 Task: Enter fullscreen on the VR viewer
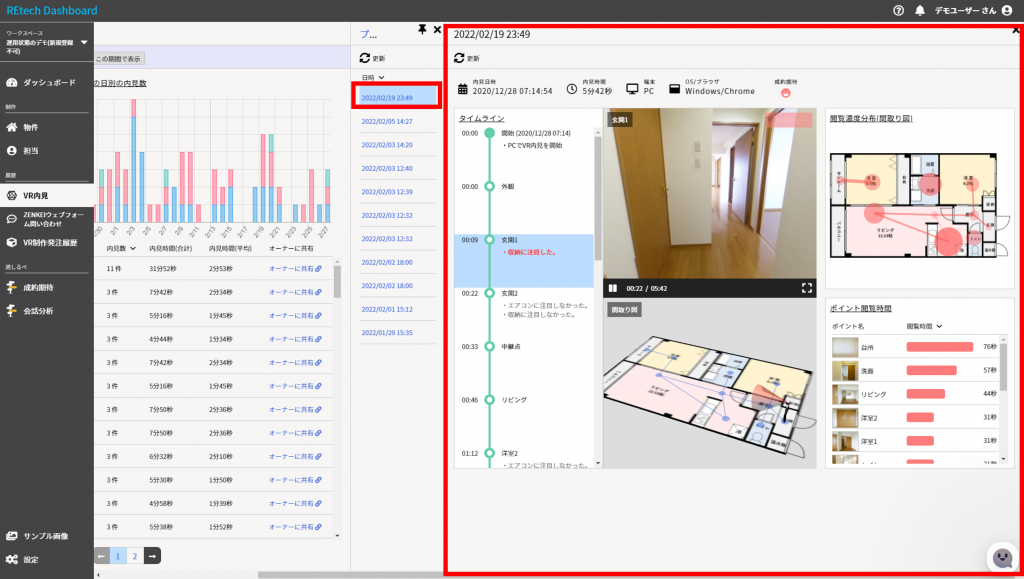(x=807, y=288)
